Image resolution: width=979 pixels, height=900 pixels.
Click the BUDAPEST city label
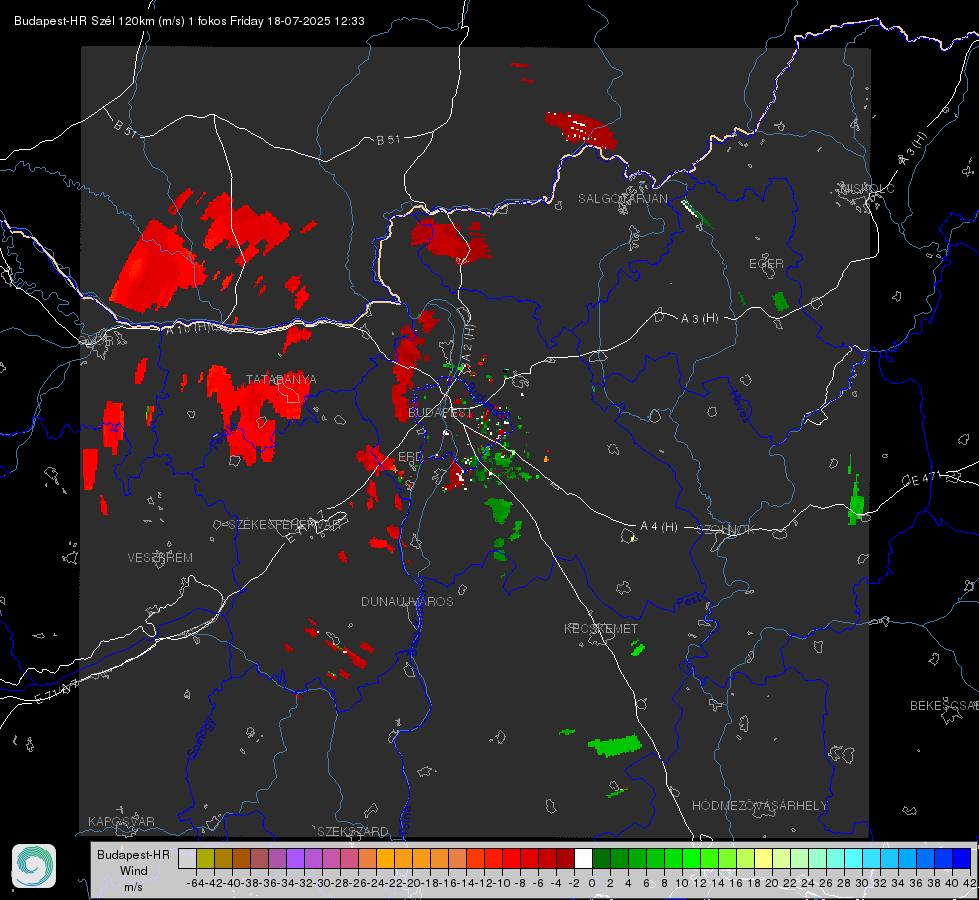tap(440, 413)
